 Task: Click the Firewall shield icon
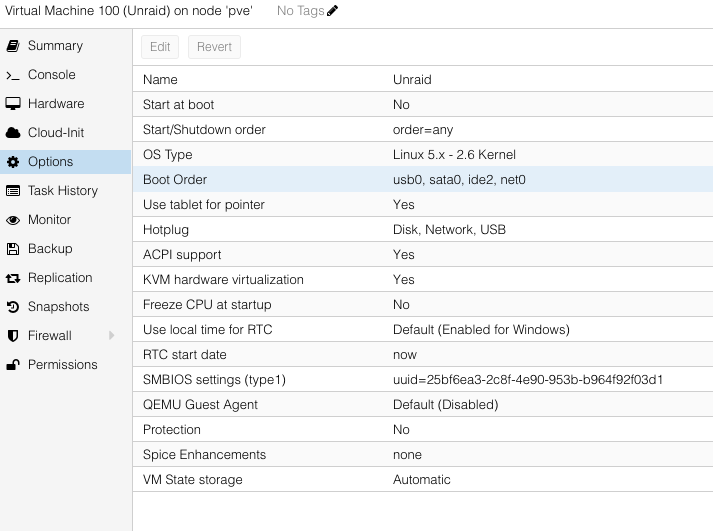(x=13, y=336)
